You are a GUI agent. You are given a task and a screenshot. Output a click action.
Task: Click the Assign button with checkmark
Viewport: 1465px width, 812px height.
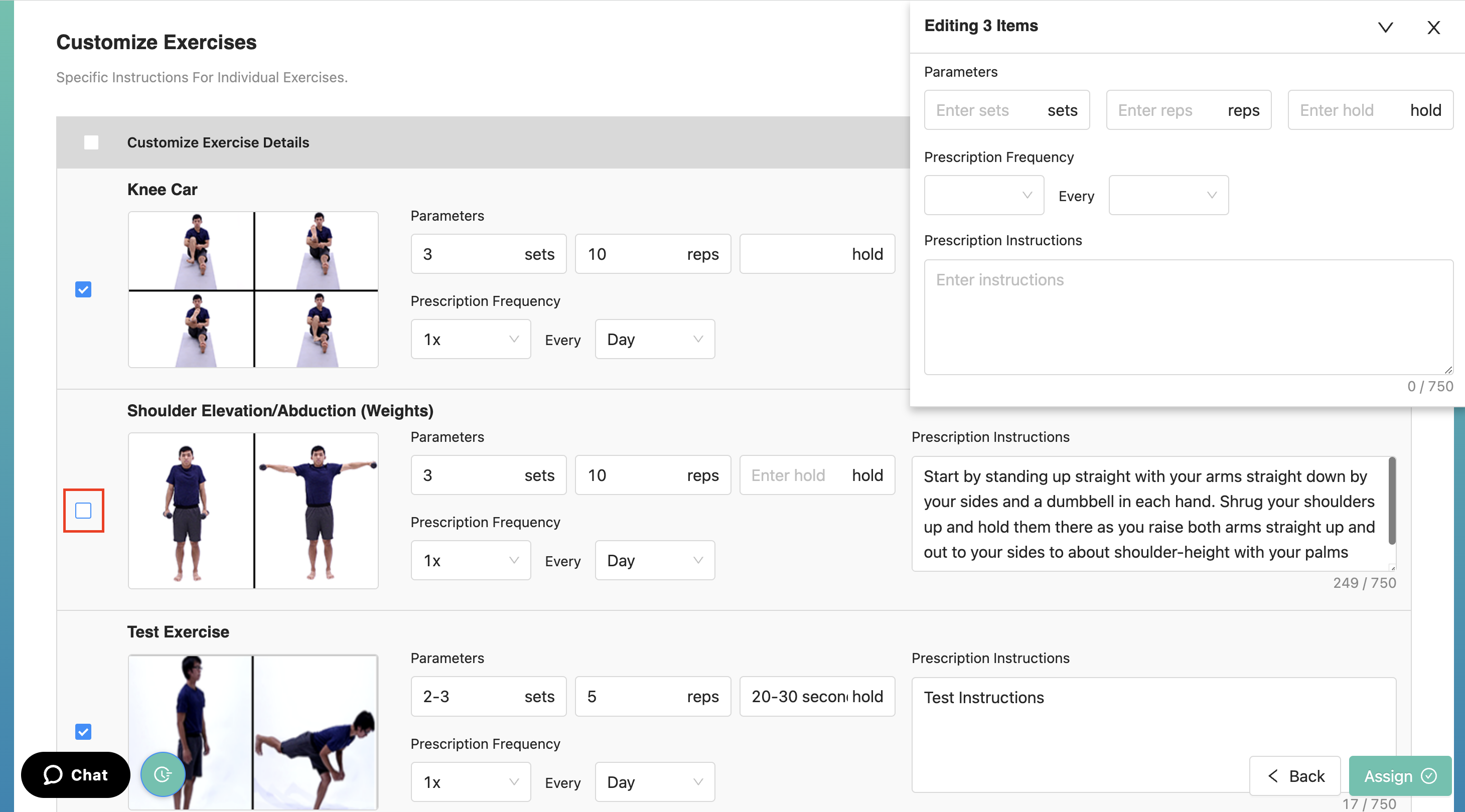point(1400,775)
